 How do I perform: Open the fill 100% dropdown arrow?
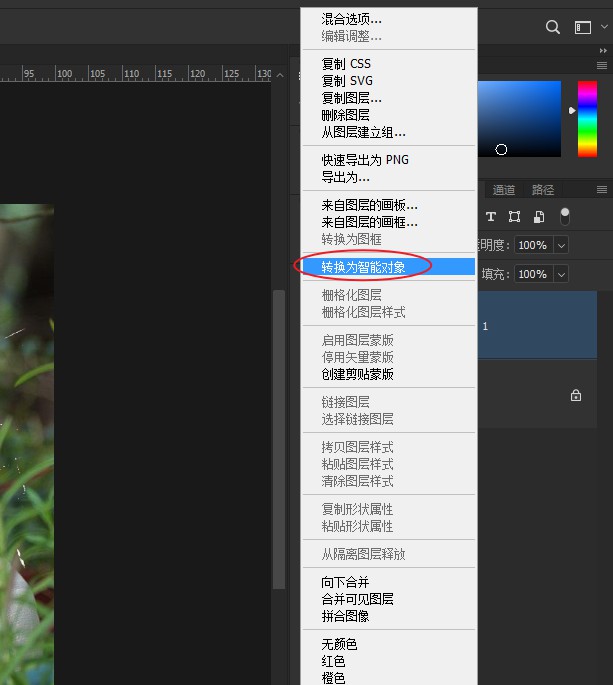coord(561,274)
